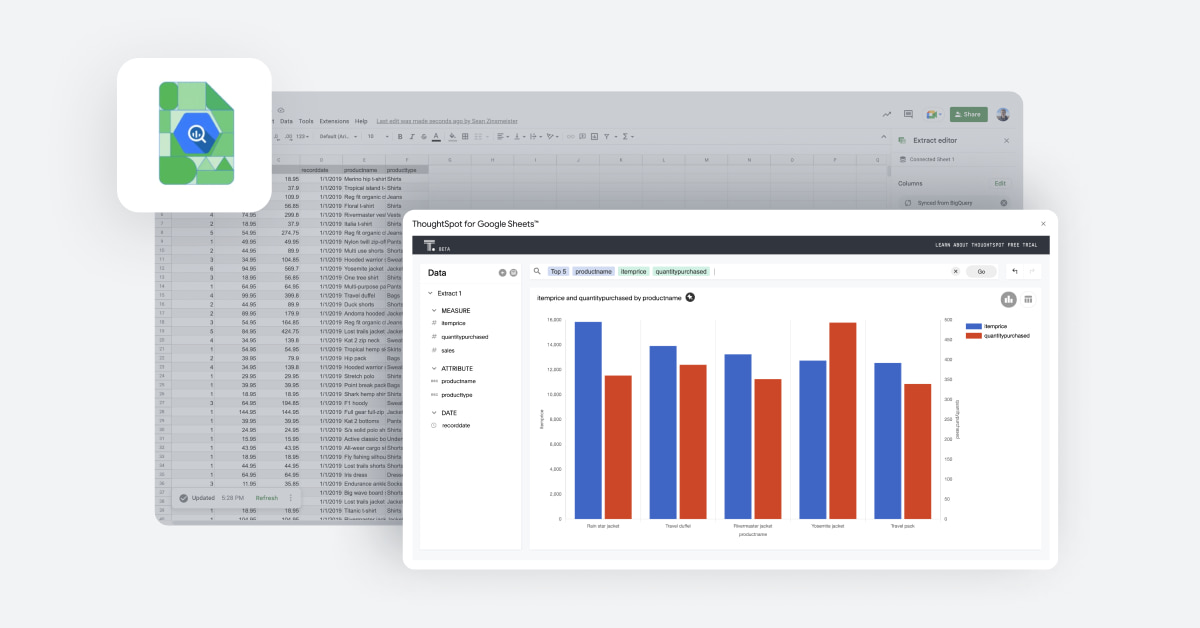Toggle italic in the Sheets toolbar
1200x628 pixels.
click(412, 136)
